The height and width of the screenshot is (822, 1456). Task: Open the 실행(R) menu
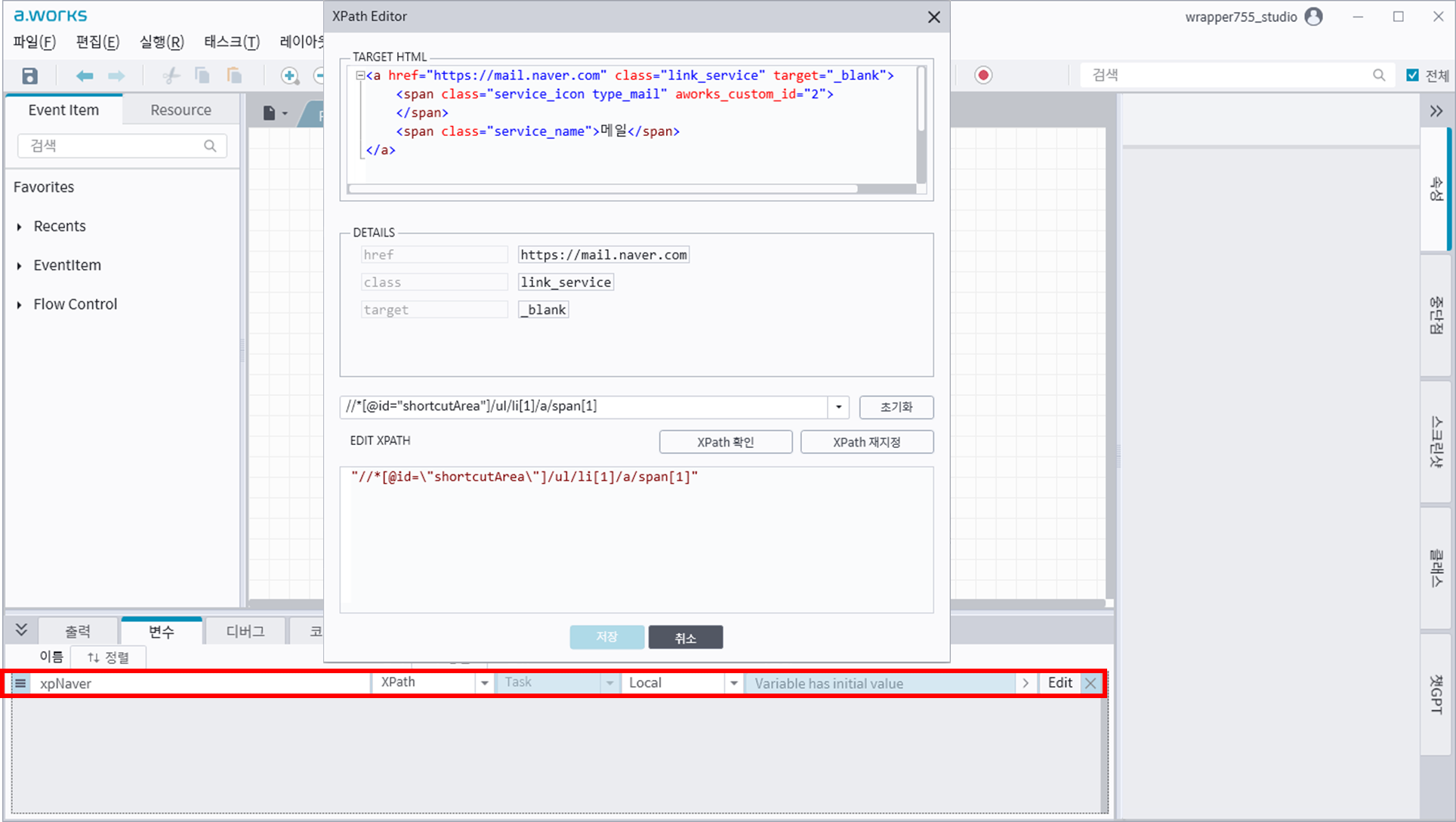point(162,42)
